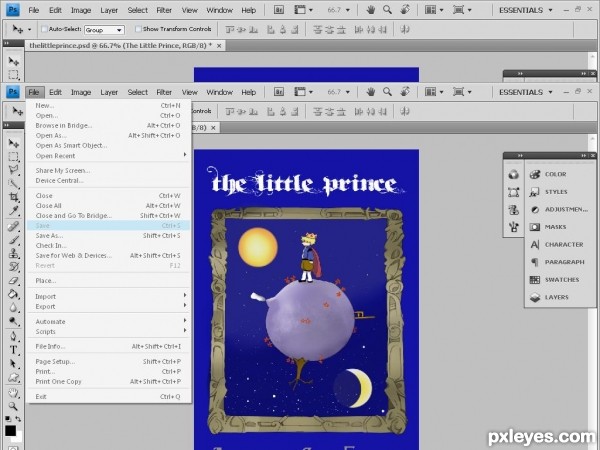
Task: Select the Healing Brush tool
Action: pyautogui.click(x=13, y=226)
